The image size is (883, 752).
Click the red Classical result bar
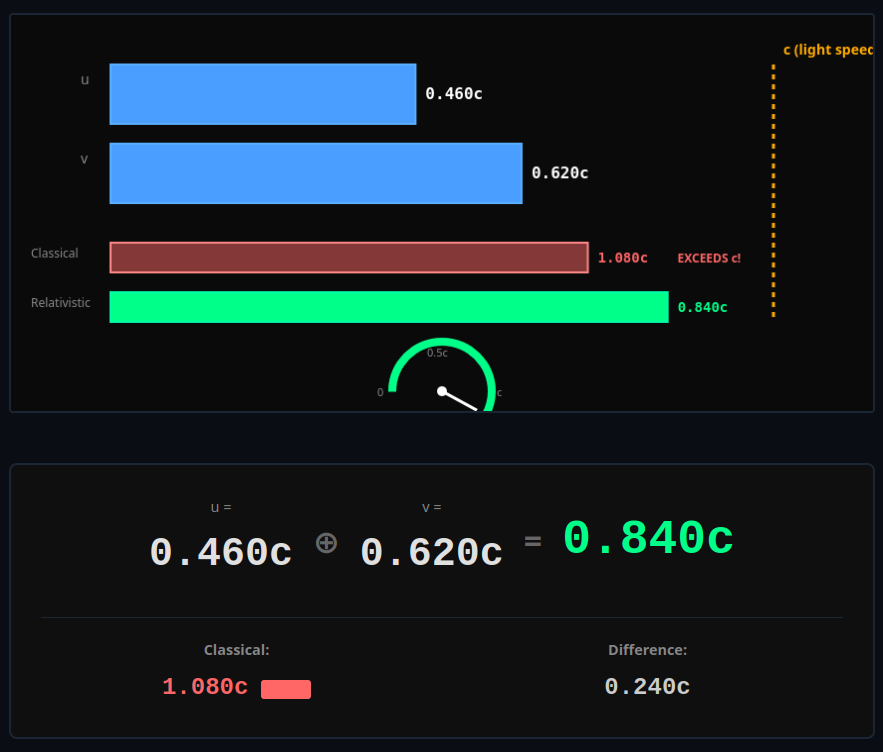tap(348, 257)
